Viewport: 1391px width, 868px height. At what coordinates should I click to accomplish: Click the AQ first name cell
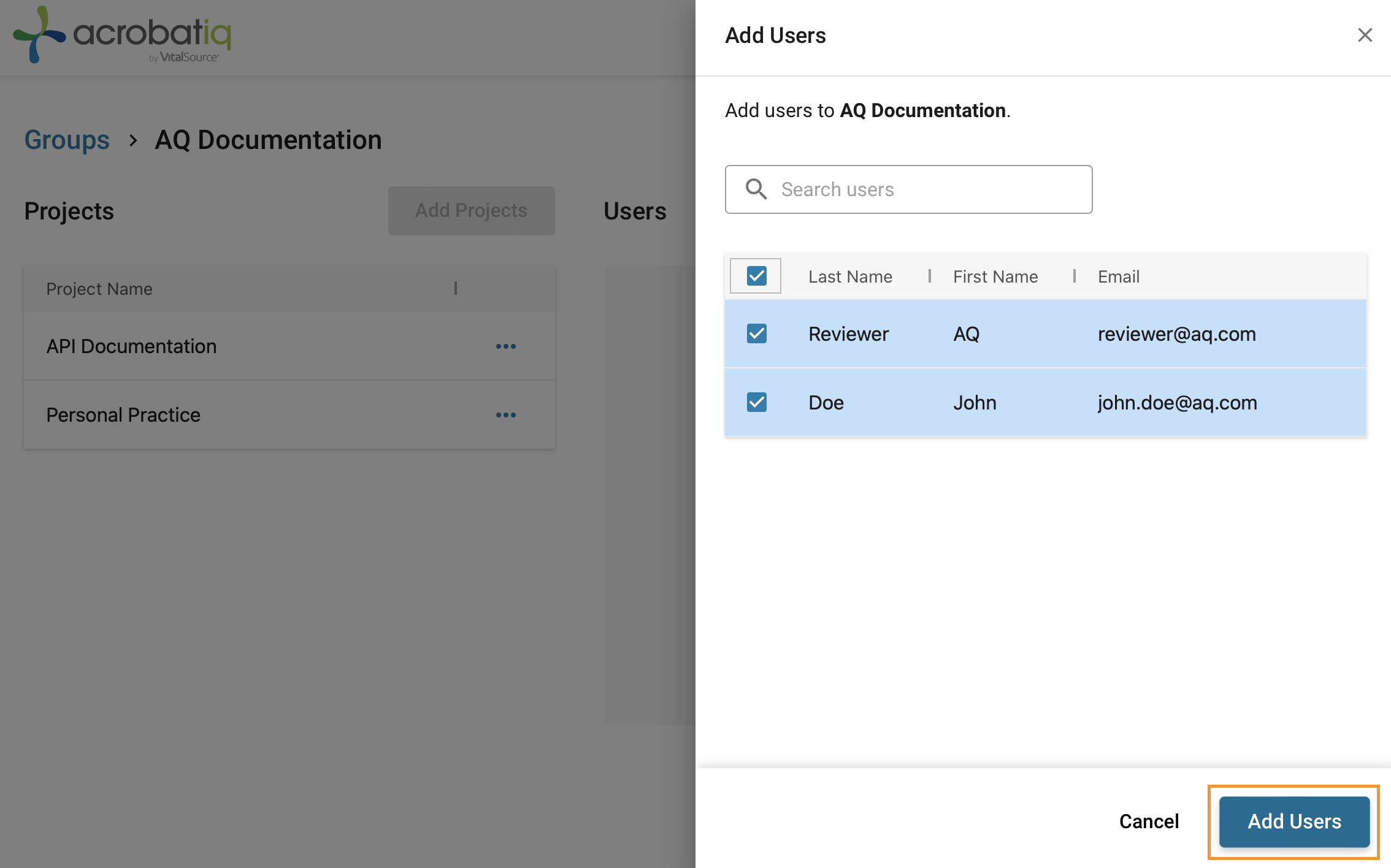tap(966, 334)
